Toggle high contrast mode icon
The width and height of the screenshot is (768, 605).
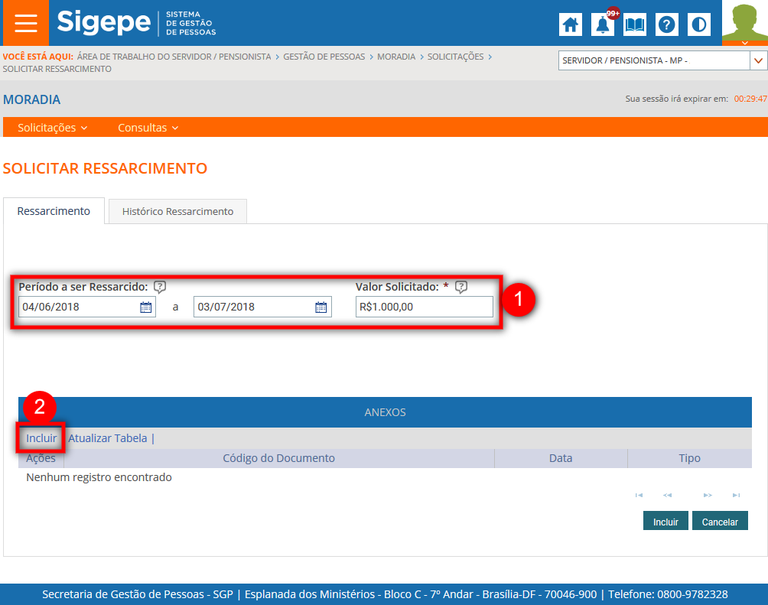699,24
